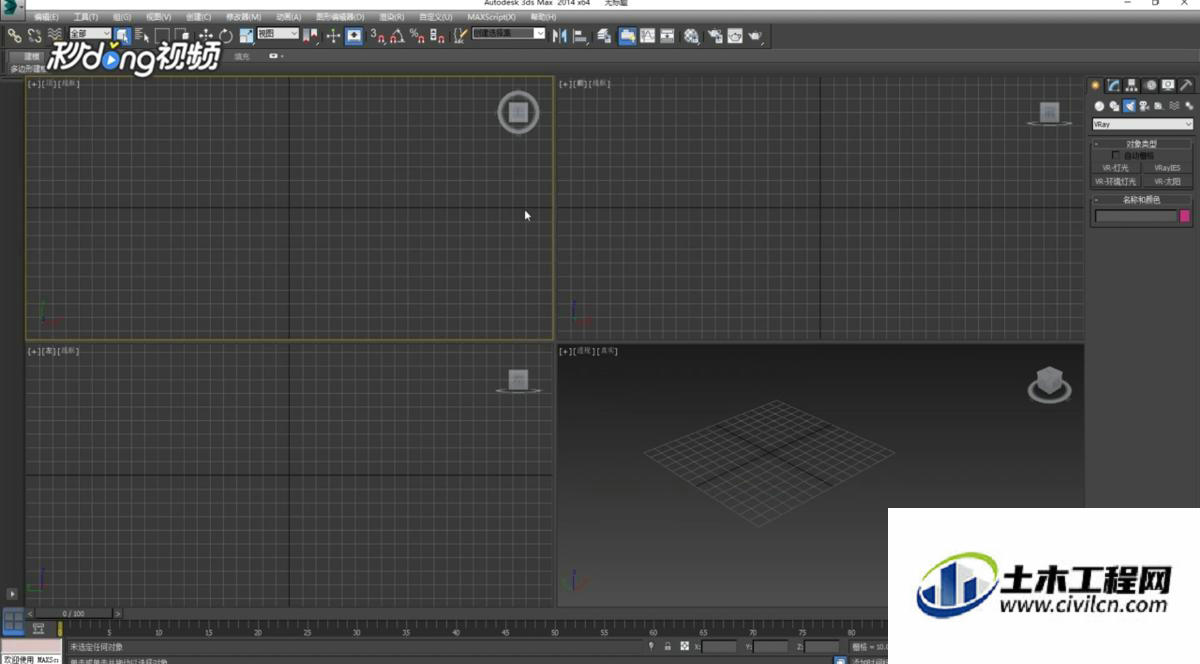
Task: Click the object name input field
Action: pyautogui.click(x=1136, y=216)
